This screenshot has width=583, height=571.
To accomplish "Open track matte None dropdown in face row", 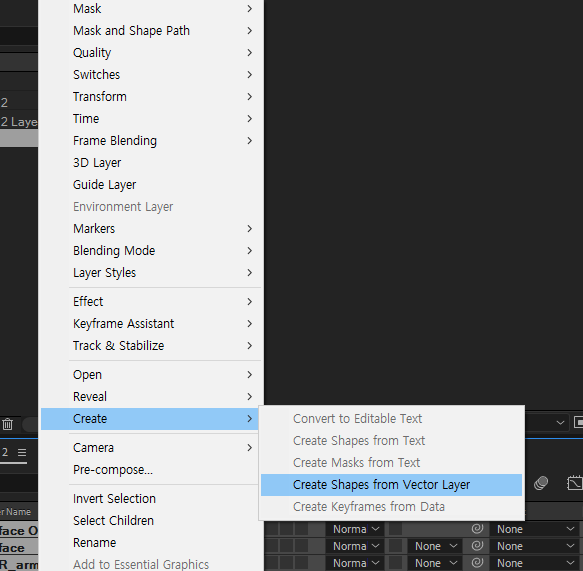I will tap(435, 546).
